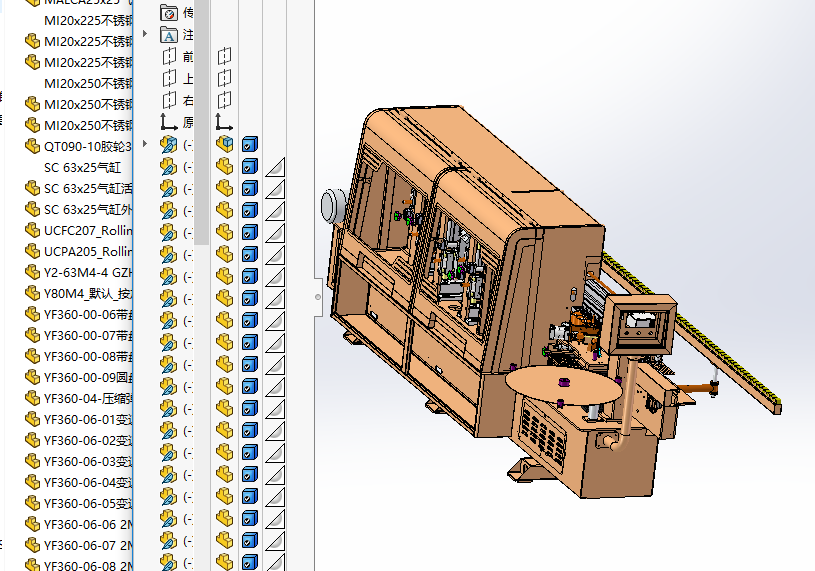Screen dimensions: 815x571
Task: Select the Y2-63M4-4 GZH part icon
Action: (32, 272)
